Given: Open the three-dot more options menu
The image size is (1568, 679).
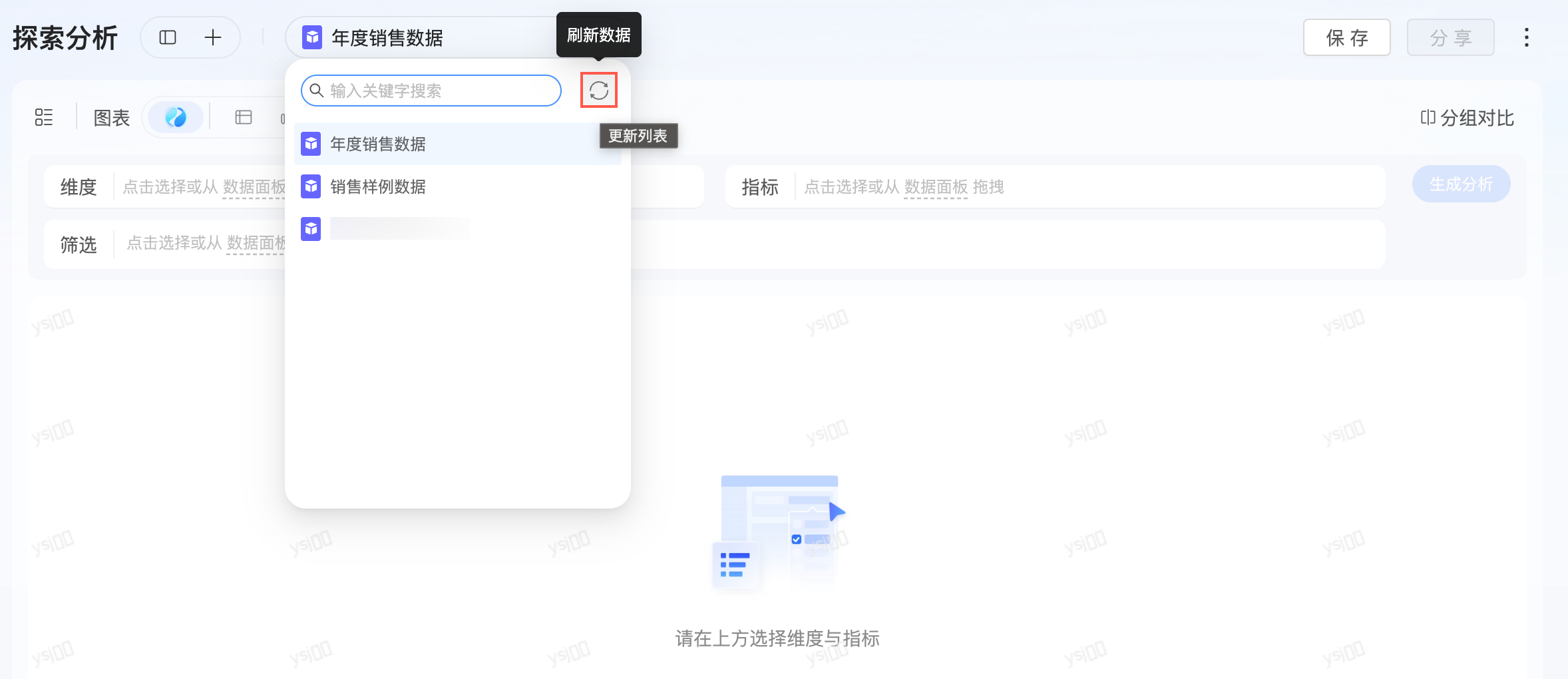Looking at the screenshot, I should coord(1527,37).
